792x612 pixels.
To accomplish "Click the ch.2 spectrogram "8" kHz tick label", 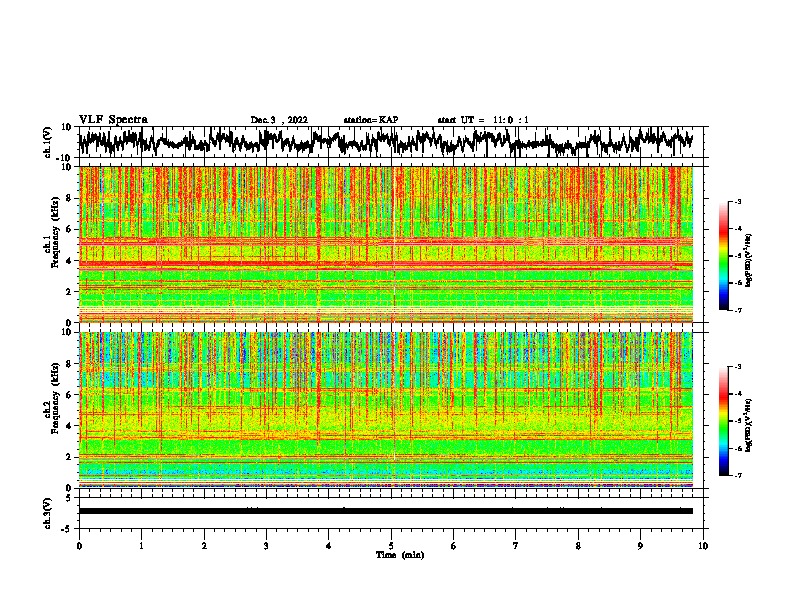I will click(x=69, y=364).
